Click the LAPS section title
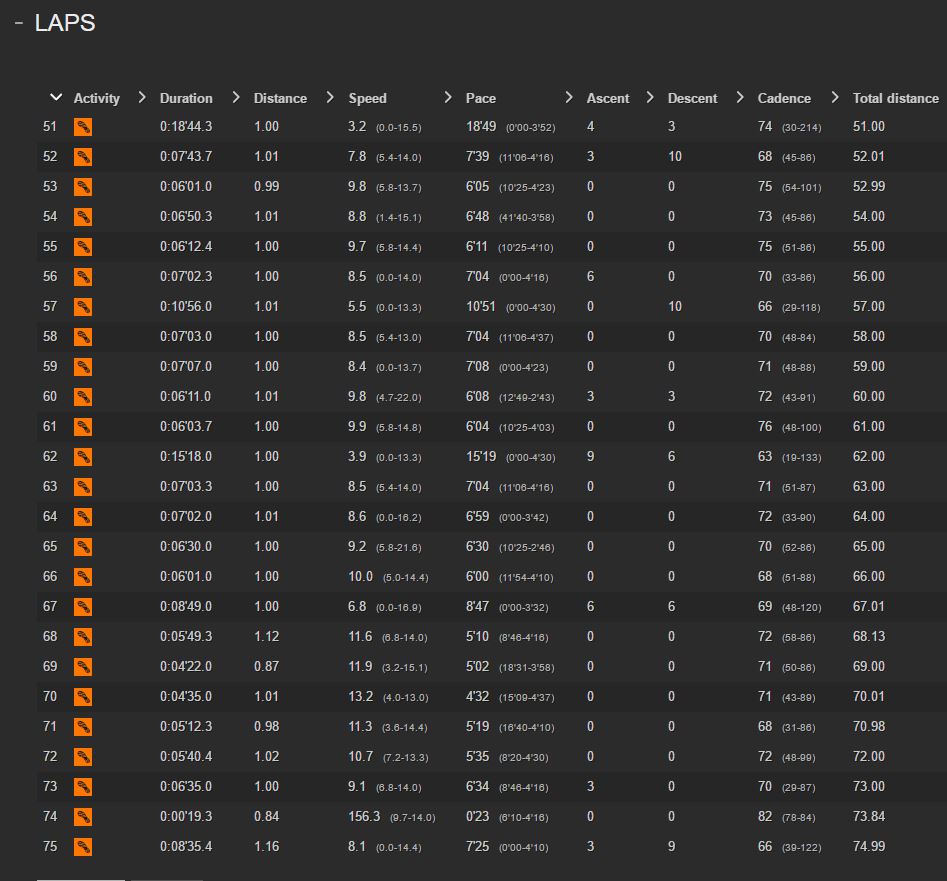947x881 pixels. click(65, 23)
